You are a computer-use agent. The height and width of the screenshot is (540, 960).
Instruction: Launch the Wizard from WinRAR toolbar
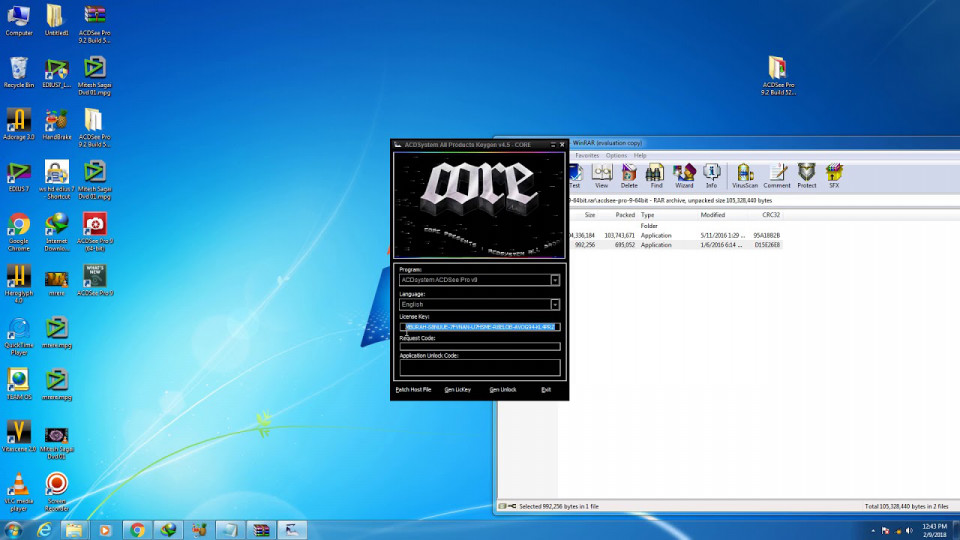[x=684, y=176]
